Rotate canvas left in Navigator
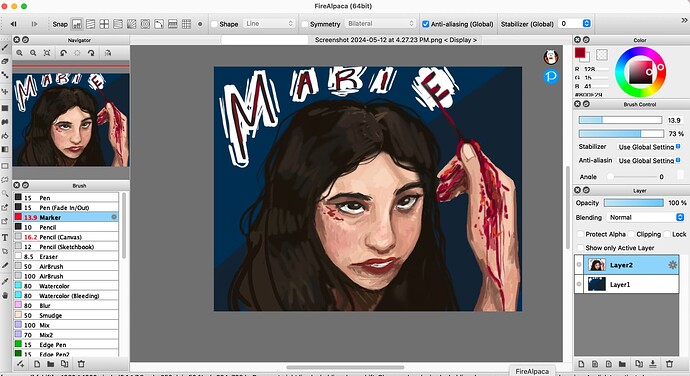Viewport: 690px width, 376px height. click(63, 53)
